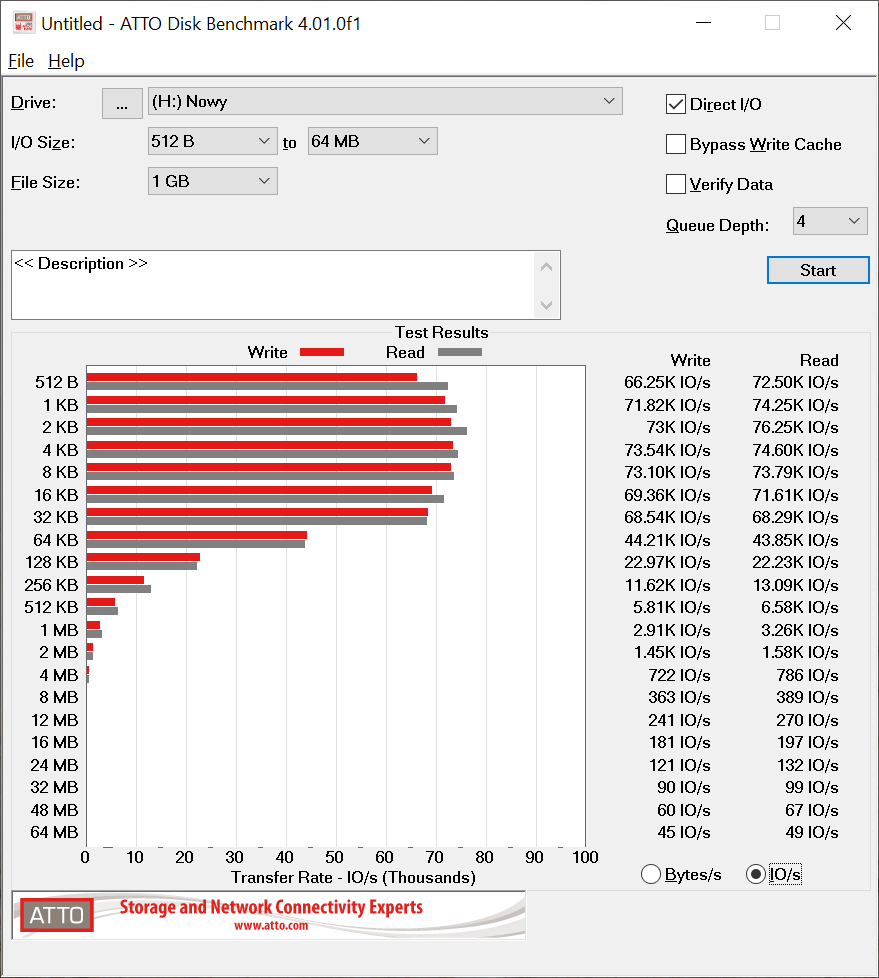The height and width of the screenshot is (978, 879).
Task: Open the I/O Size minimum 512 B dropdown
Action: pyautogui.click(x=212, y=142)
